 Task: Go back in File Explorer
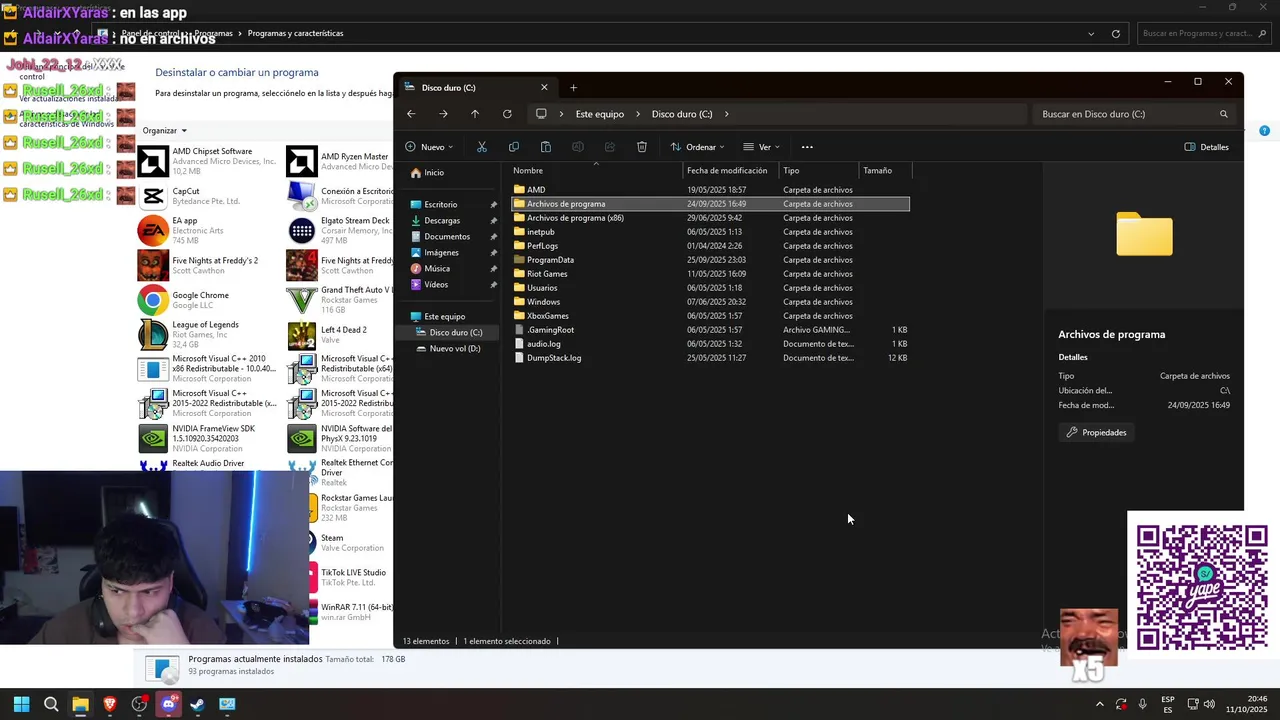411,114
